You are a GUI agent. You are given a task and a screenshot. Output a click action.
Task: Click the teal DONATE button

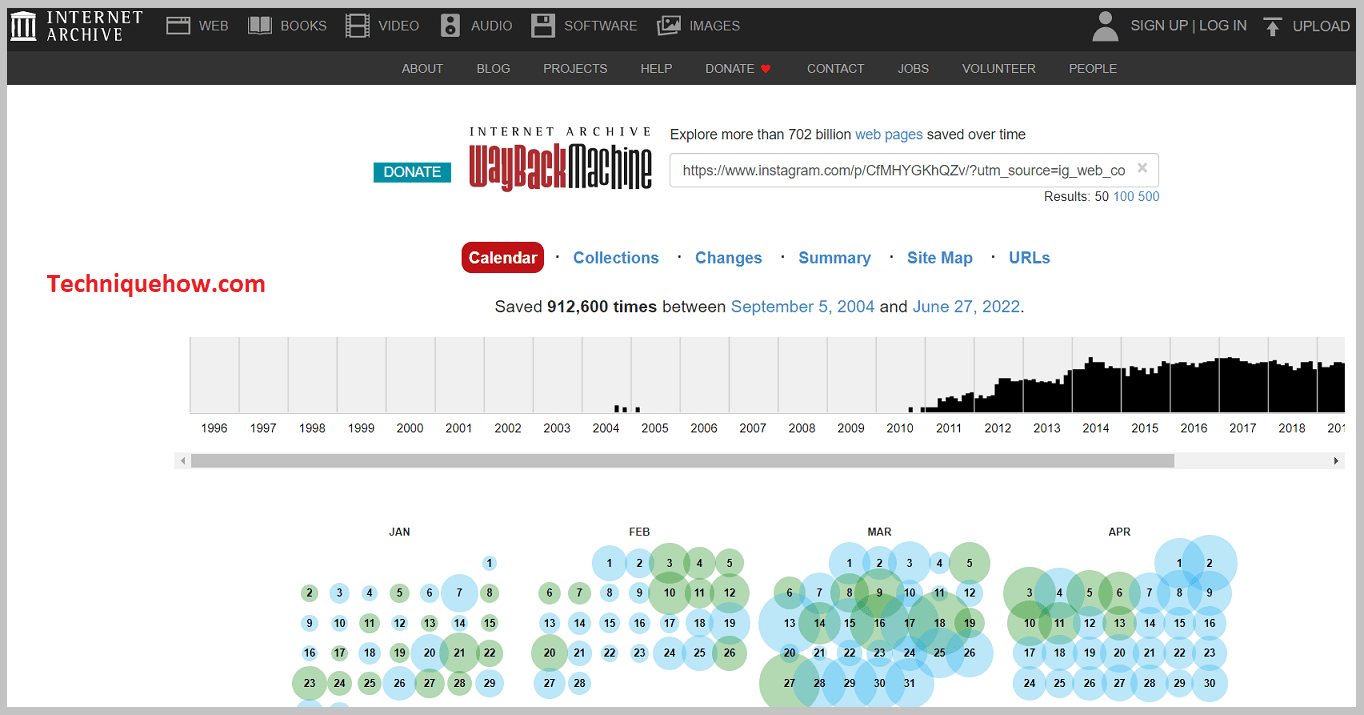[412, 172]
